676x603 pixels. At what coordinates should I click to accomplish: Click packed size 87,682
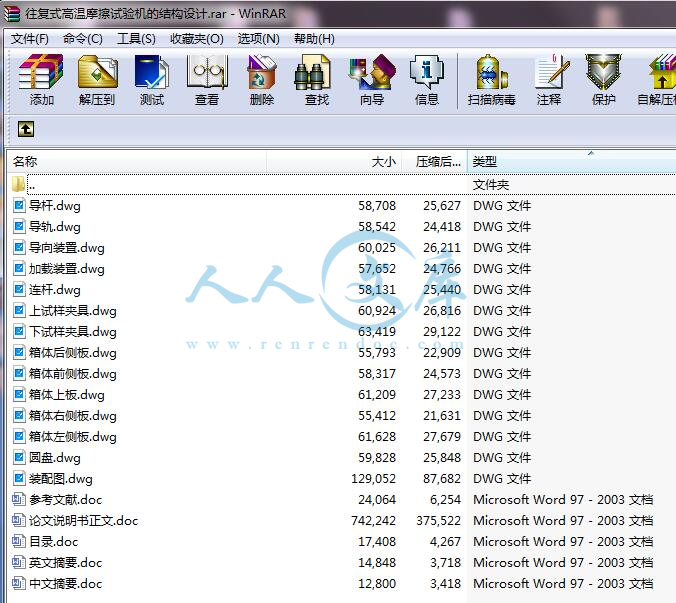click(442, 478)
